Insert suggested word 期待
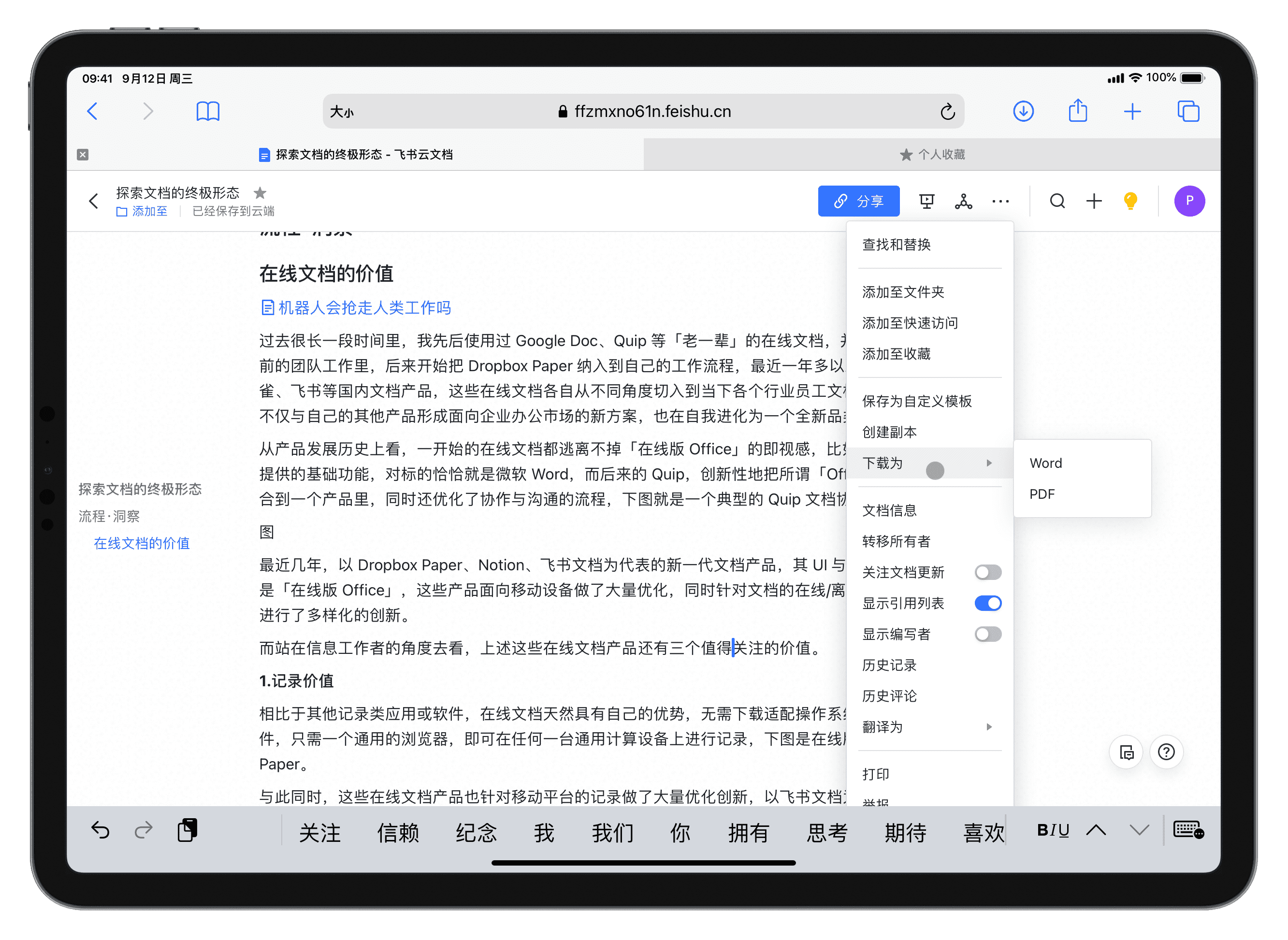The image size is (1288, 940). pos(905,832)
